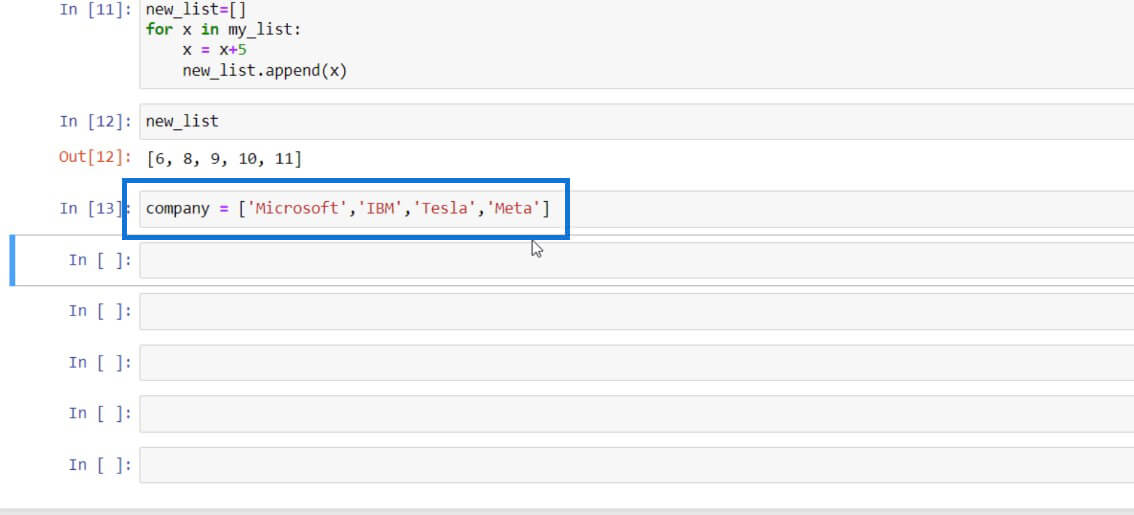Click the horizontal scrollbar at window bottom

click(567, 511)
